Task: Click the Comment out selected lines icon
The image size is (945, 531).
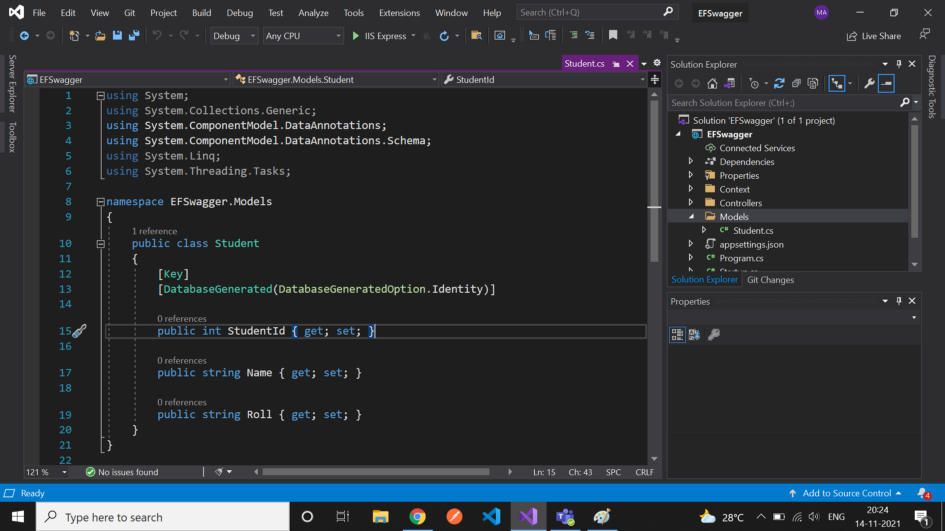Action: click(574, 36)
